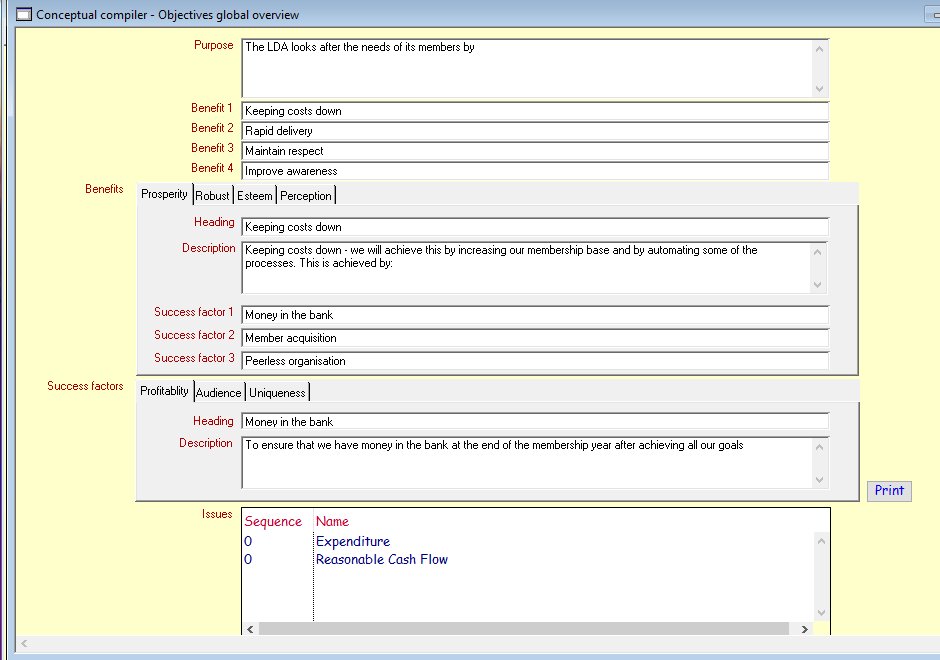Screen dimensions: 940x660
Task: Click the Sequence column header
Action: 273,521
